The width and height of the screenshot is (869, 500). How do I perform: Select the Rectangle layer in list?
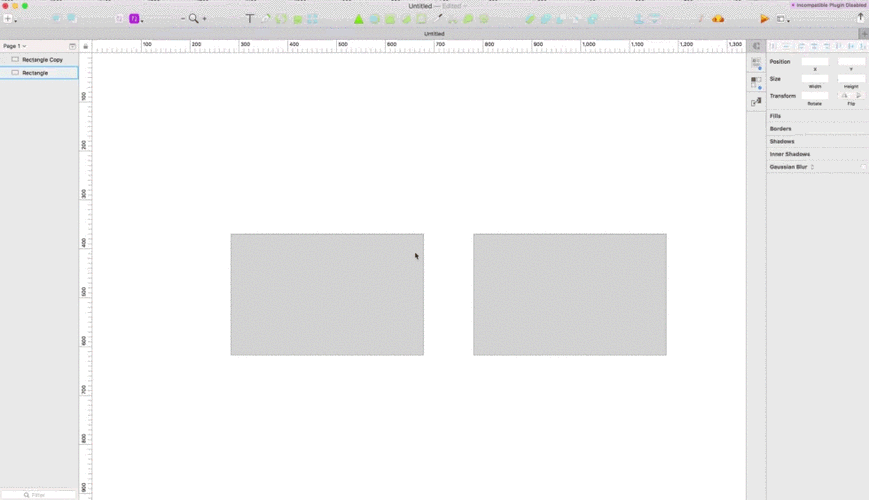point(39,73)
